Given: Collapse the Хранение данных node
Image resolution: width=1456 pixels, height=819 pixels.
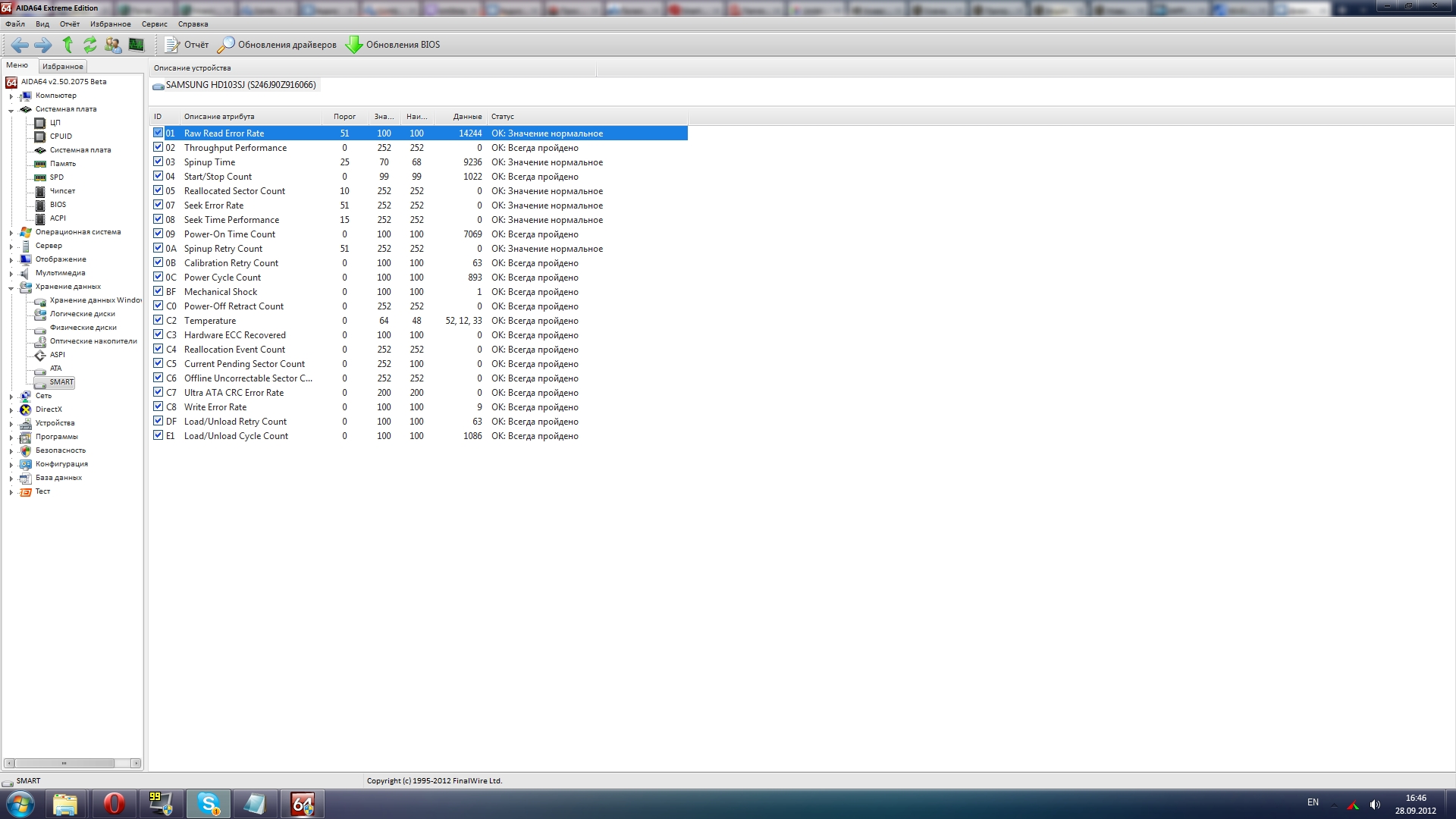Looking at the screenshot, I should pyautogui.click(x=11, y=287).
